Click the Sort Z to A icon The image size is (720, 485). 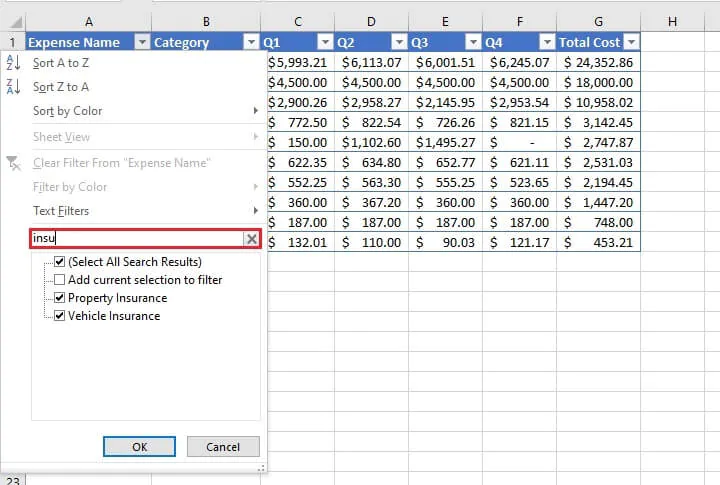tap(13, 86)
